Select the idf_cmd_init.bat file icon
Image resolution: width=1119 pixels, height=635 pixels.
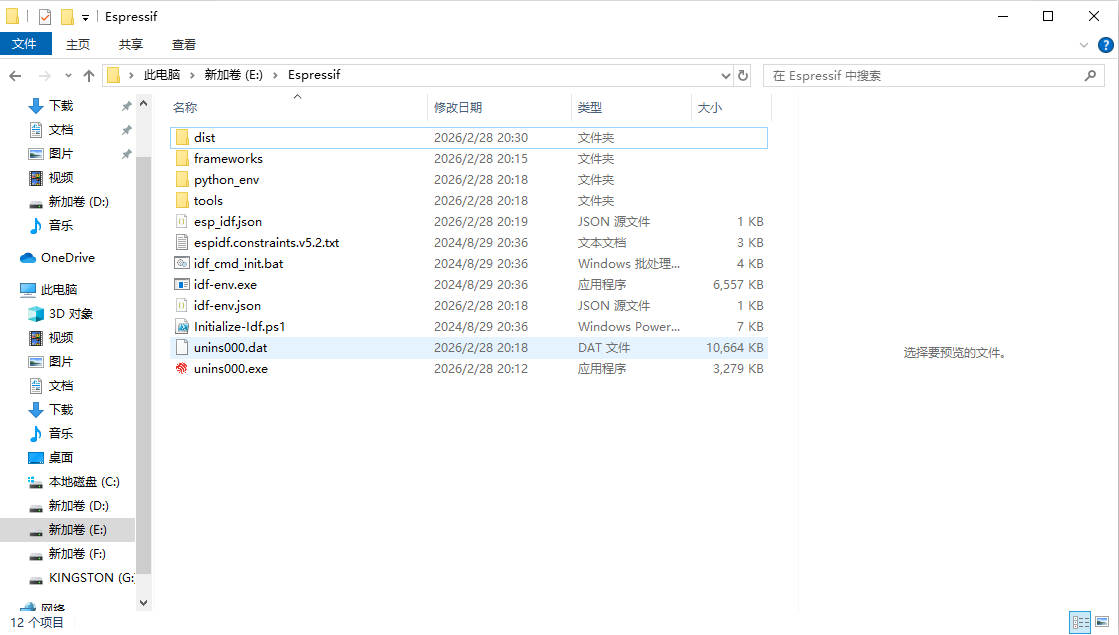coord(182,263)
